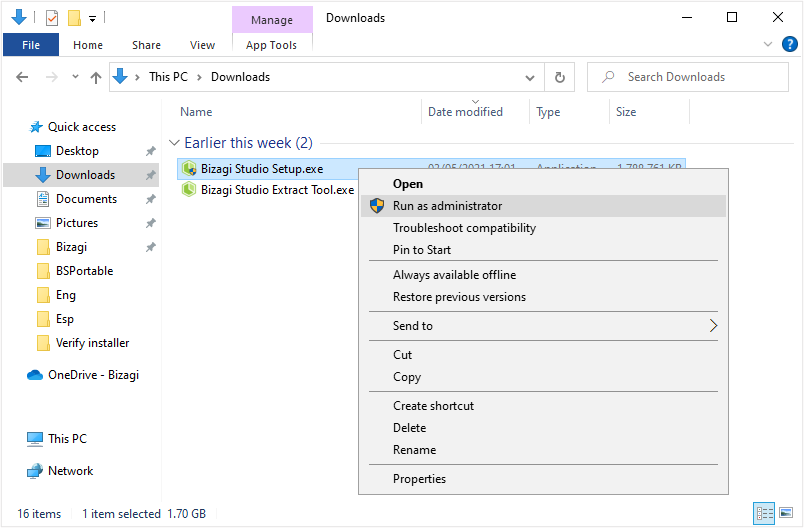Screen dimensions: 804x528
Task: Switch to Details view icon in status bar
Action: [x=765, y=513]
